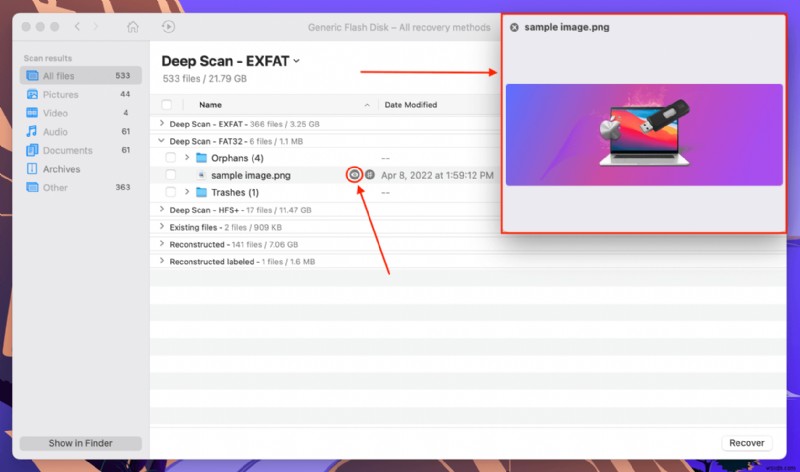
Task: Preview sample image.png with eye icon
Action: coord(354,175)
